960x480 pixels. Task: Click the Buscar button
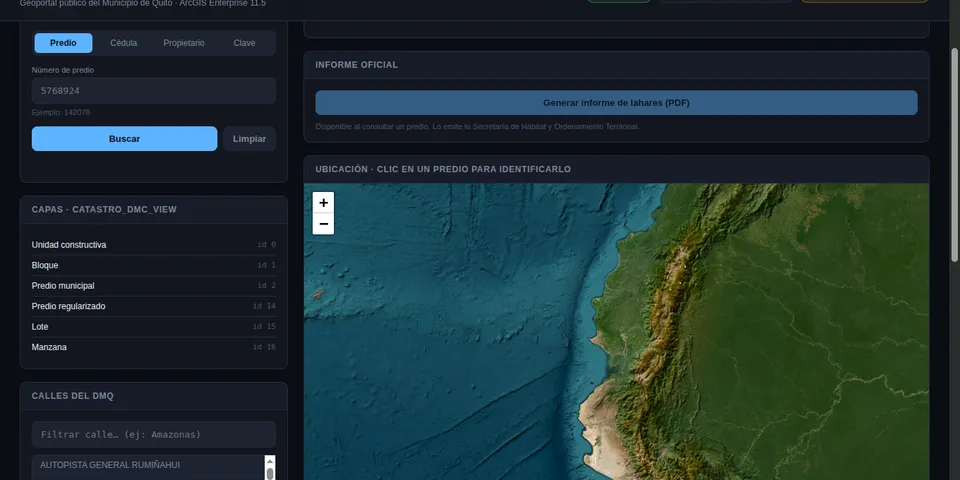pyautogui.click(x=124, y=139)
